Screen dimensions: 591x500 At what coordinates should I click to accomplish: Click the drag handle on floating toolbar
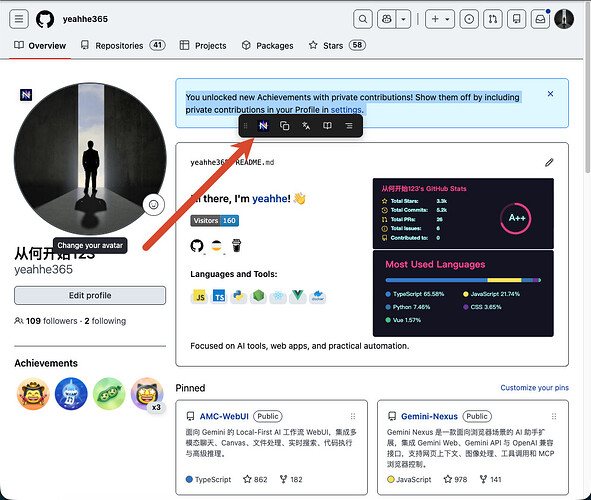(x=246, y=125)
